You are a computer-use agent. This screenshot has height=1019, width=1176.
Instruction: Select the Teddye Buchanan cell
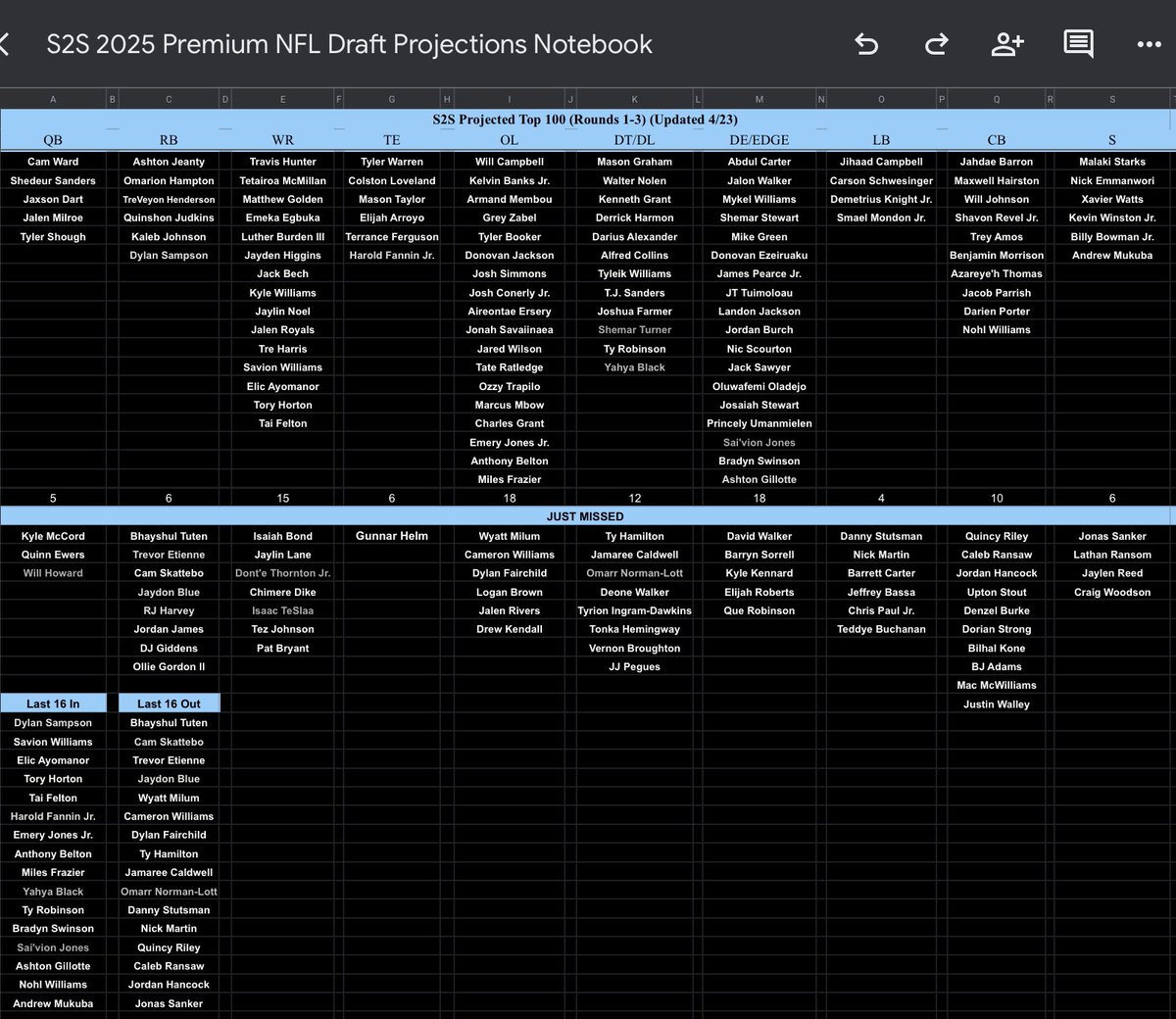pos(881,629)
